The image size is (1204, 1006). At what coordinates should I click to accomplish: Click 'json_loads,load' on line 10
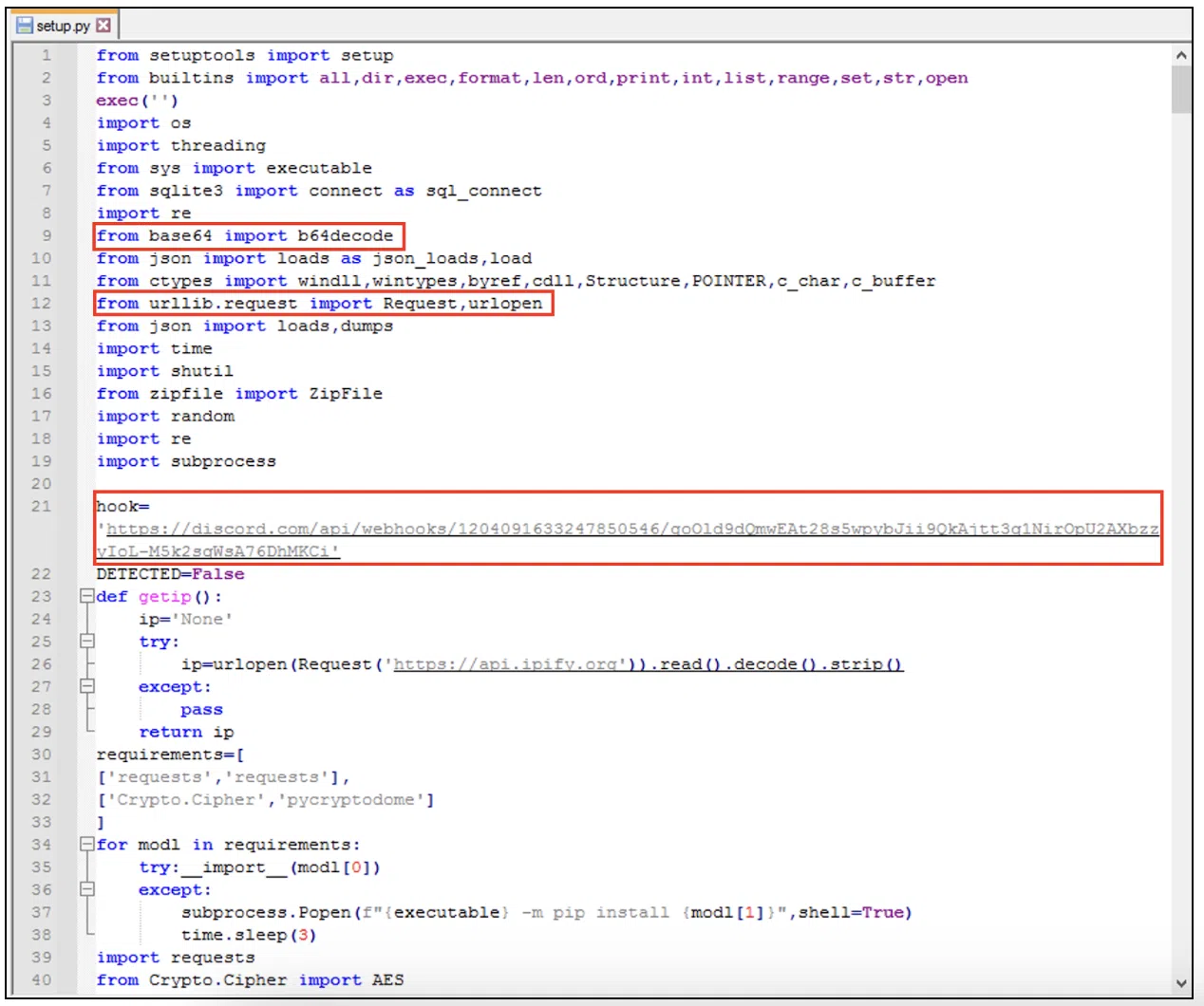(452, 258)
